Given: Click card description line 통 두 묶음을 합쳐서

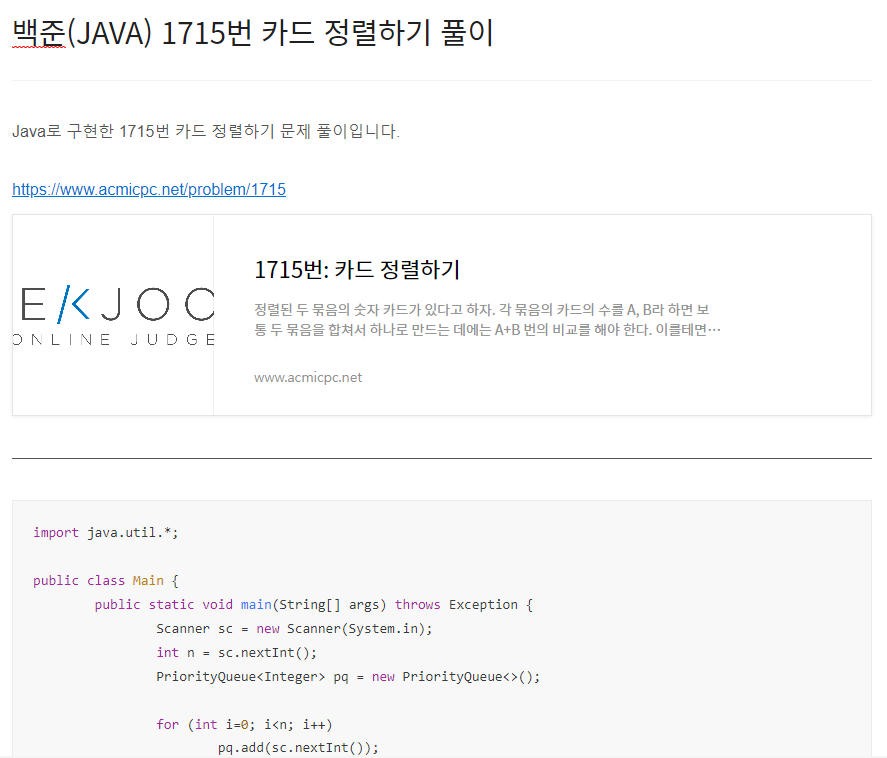Looking at the screenshot, I should pyautogui.click(x=487, y=330).
